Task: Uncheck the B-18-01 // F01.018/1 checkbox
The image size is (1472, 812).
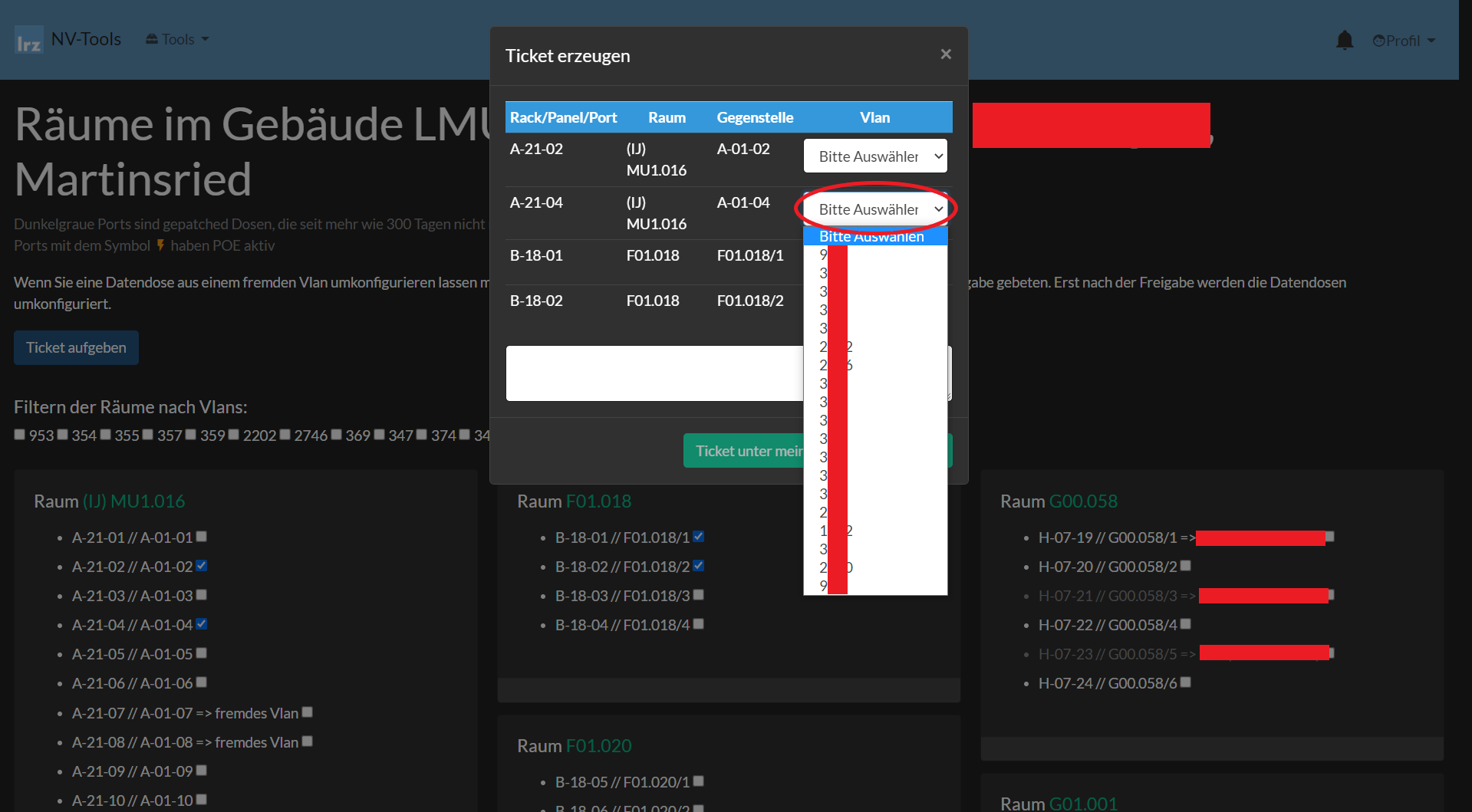Action: pos(699,537)
